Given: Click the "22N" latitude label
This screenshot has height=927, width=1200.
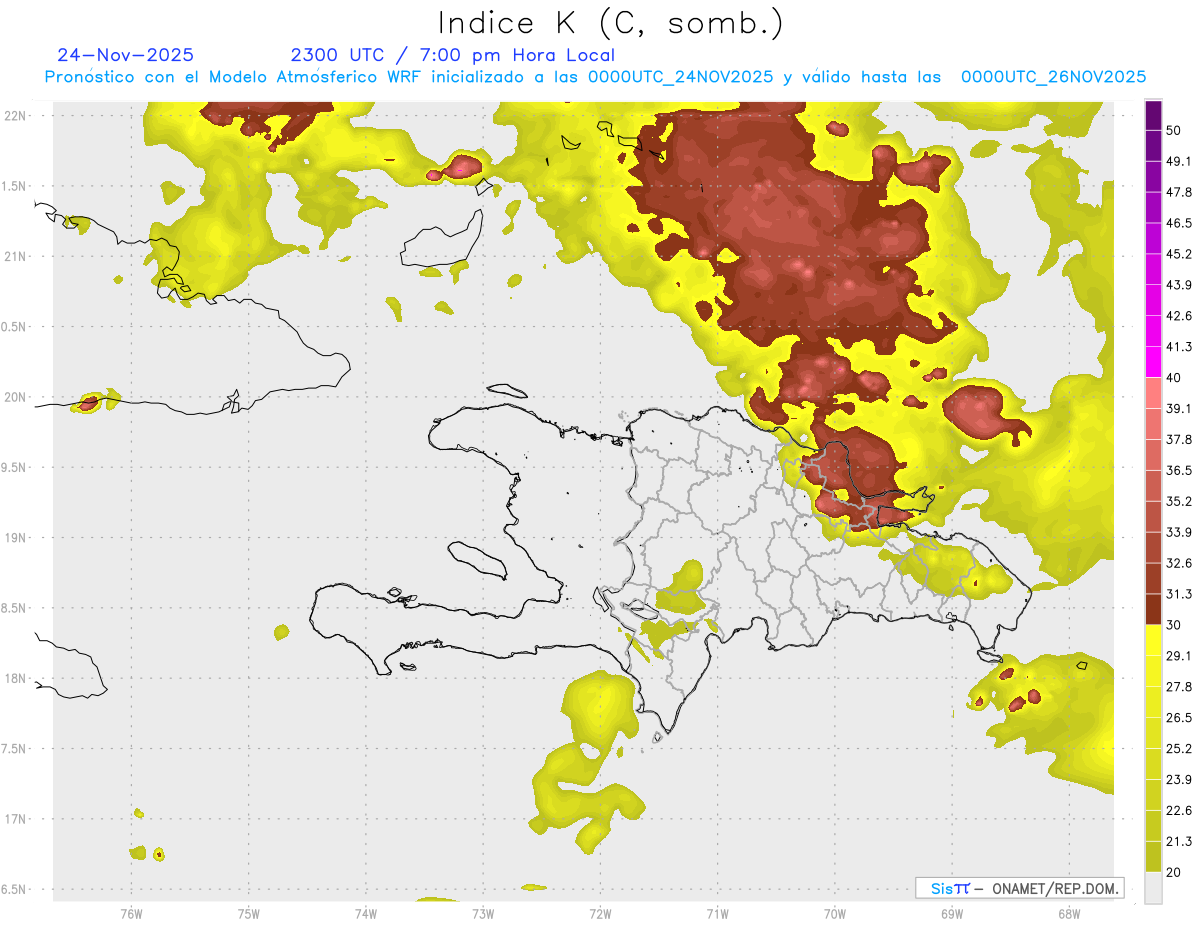Looking at the screenshot, I should coord(15,115).
